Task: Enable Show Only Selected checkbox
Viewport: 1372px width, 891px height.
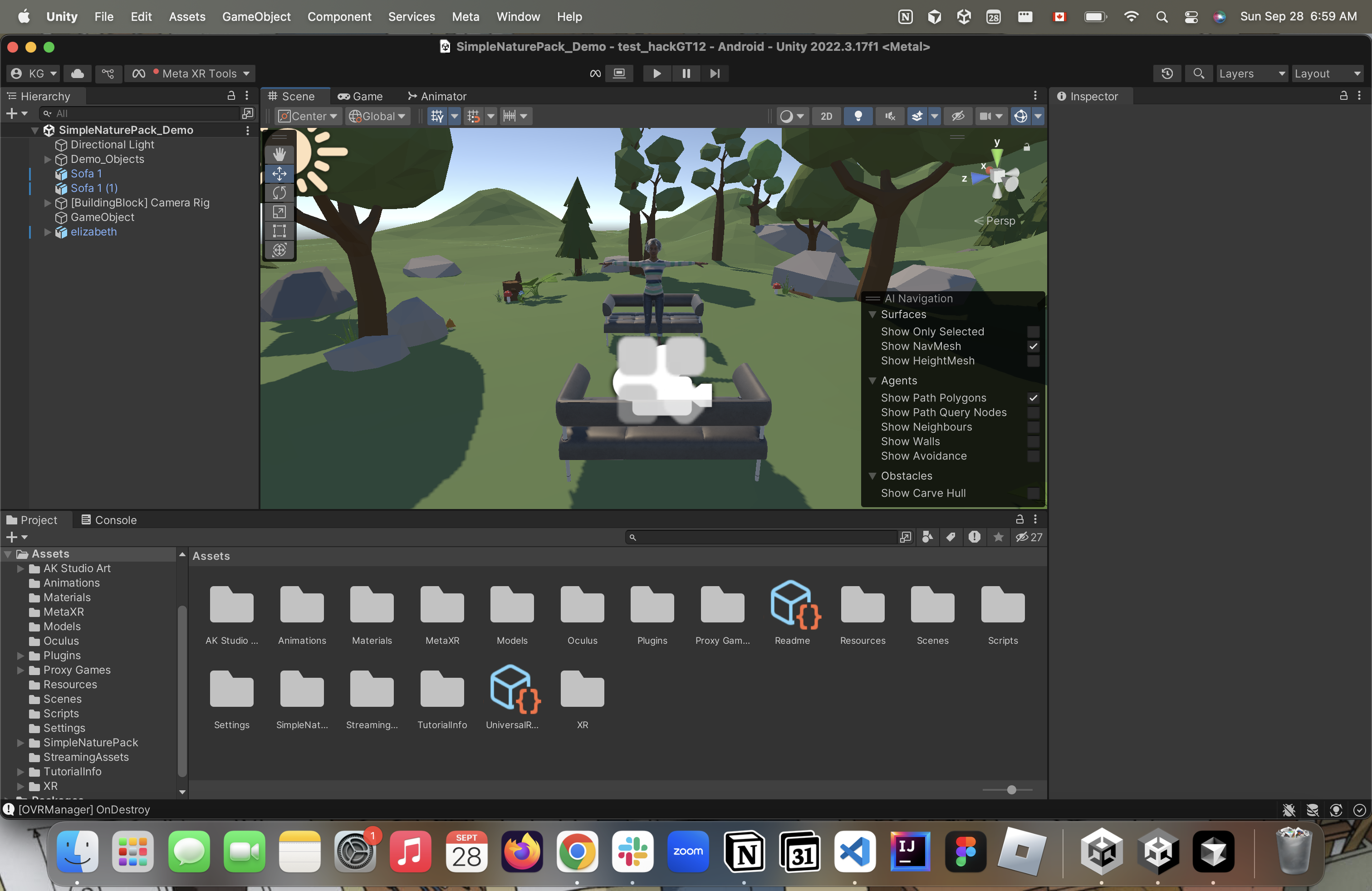Action: (1033, 331)
